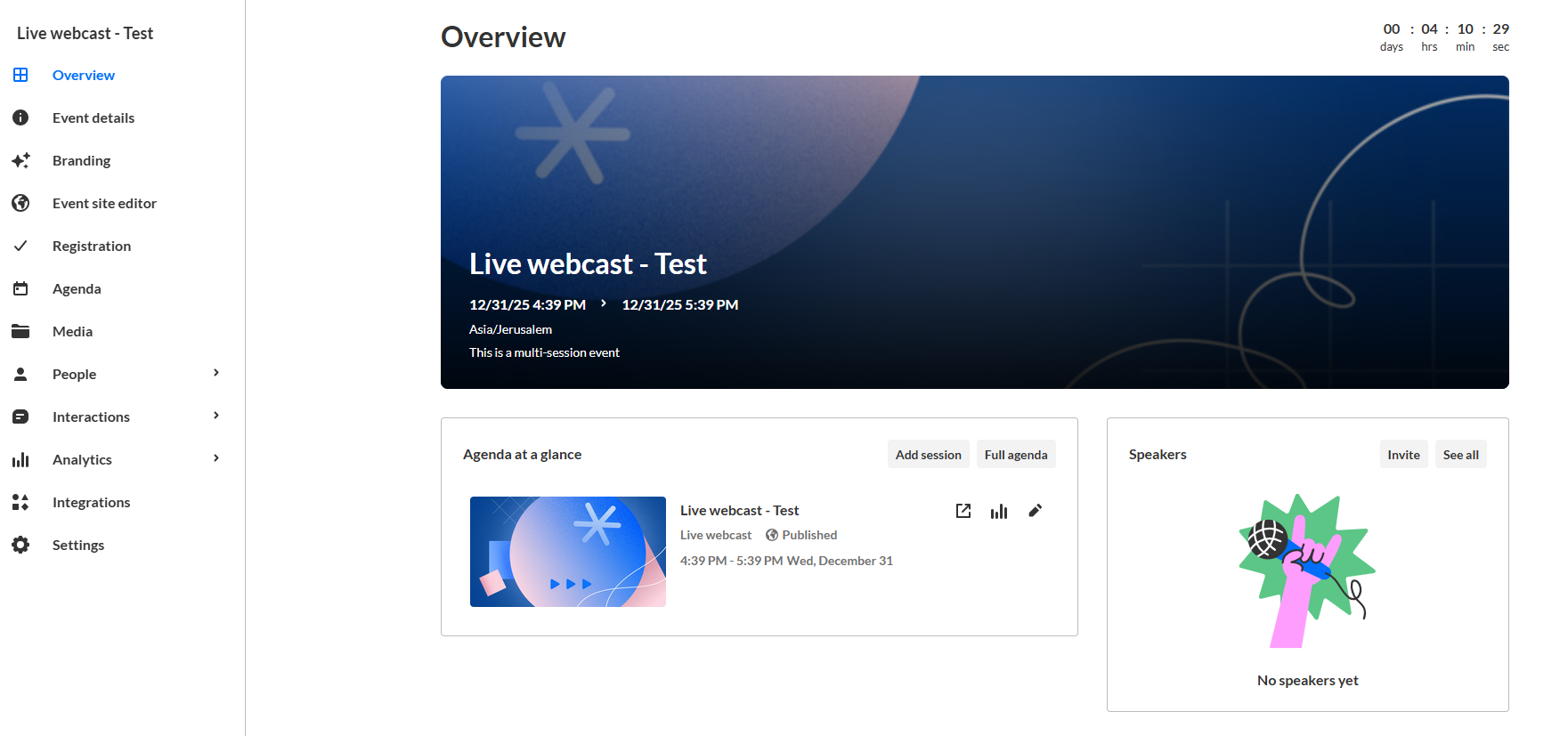Viewport: 1568px width, 736px height.
Task: Click '4:39 PM - 5:39 PM Wed, December 31'
Action: pyautogui.click(x=786, y=561)
